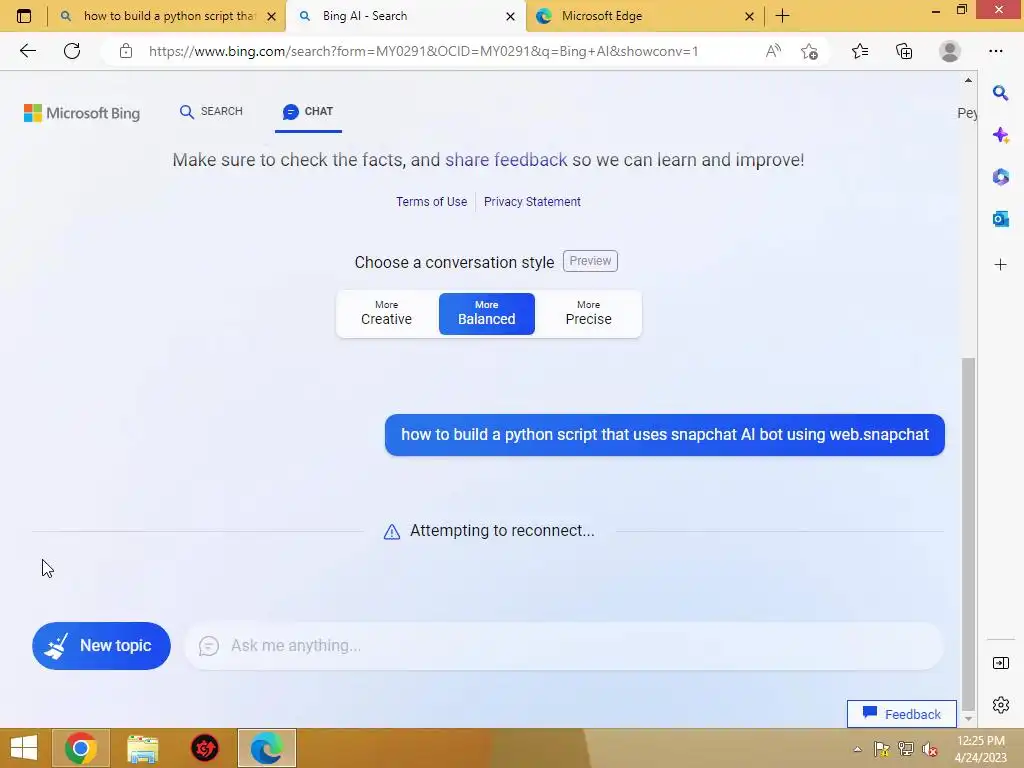Add this page to favorites

tap(810, 51)
